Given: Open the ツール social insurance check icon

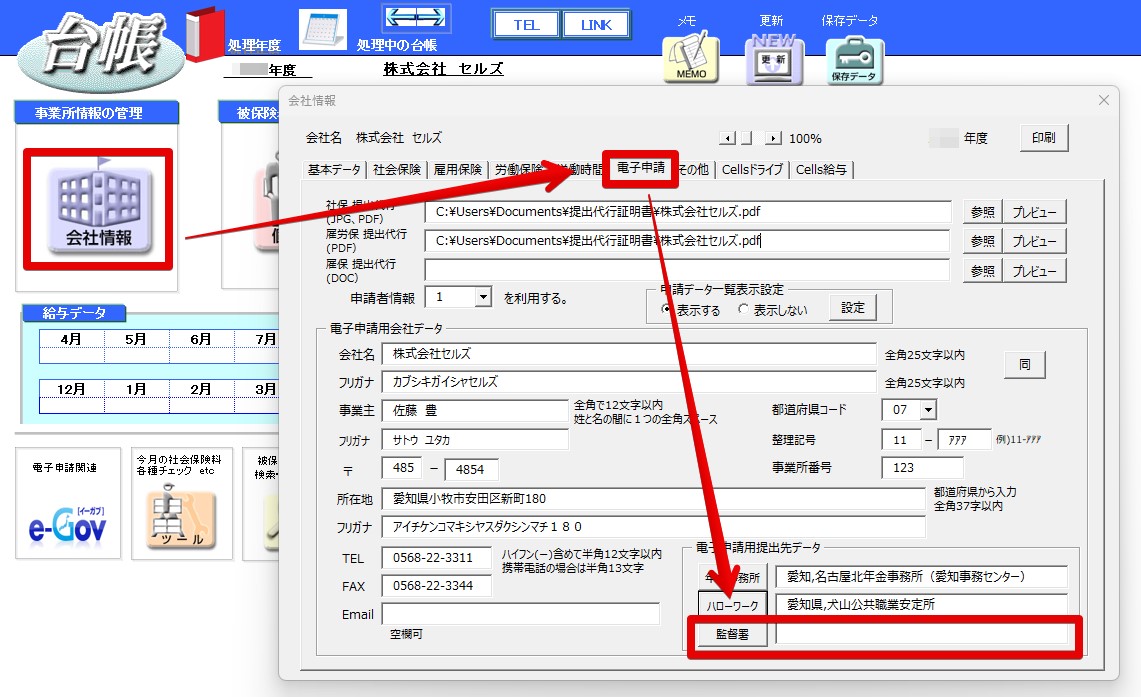Looking at the screenshot, I should click(x=181, y=518).
